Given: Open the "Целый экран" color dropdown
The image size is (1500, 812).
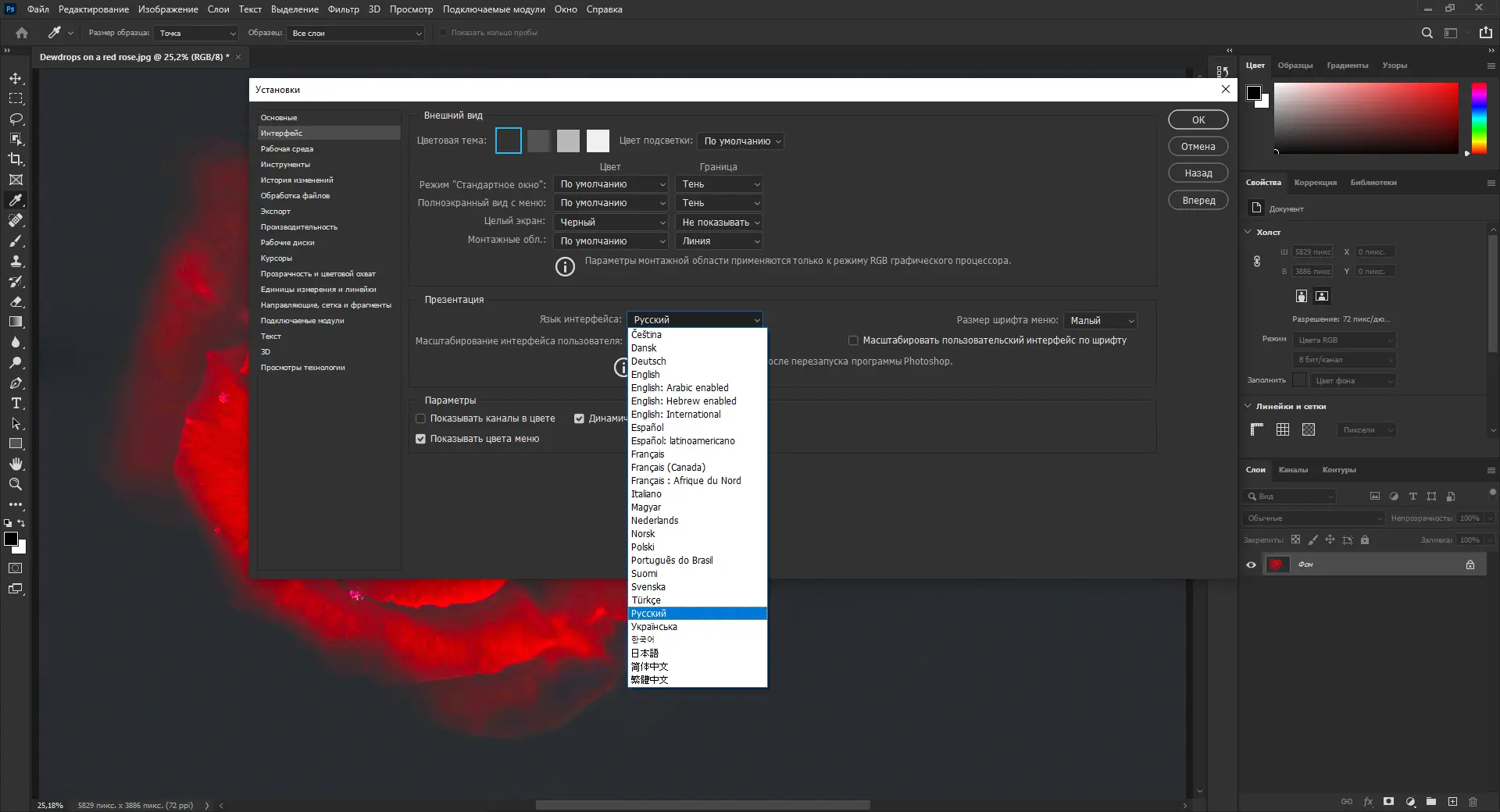Looking at the screenshot, I should pyautogui.click(x=610, y=222).
